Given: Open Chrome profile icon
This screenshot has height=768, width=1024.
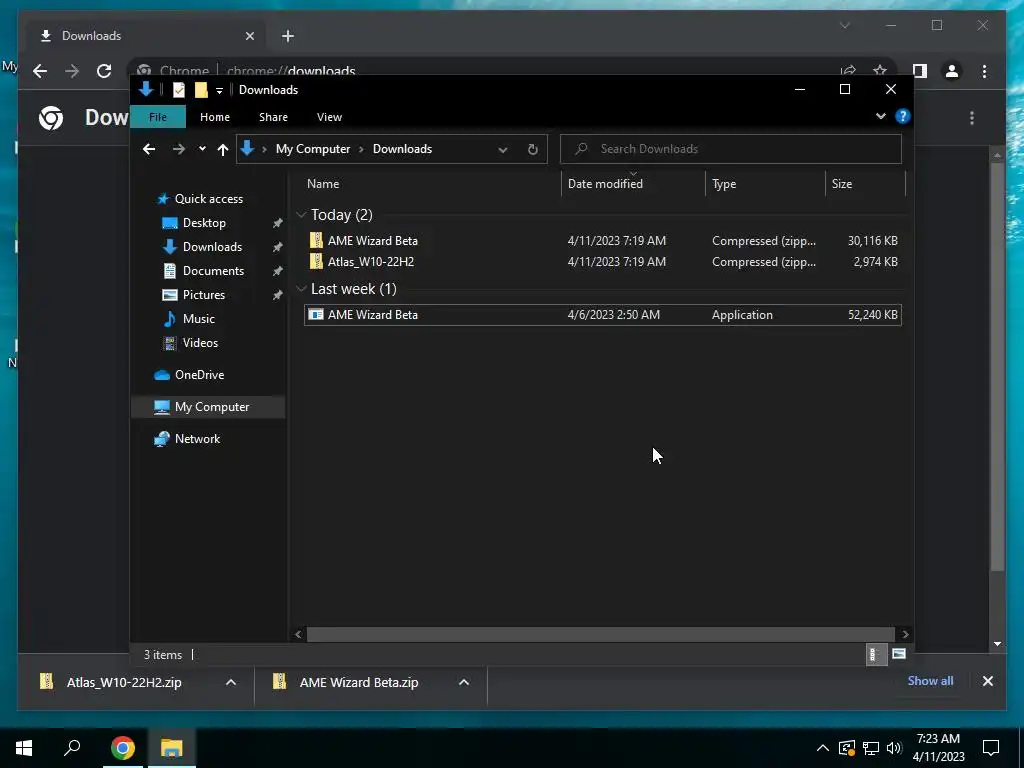Looking at the screenshot, I should pyautogui.click(x=952, y=71).
